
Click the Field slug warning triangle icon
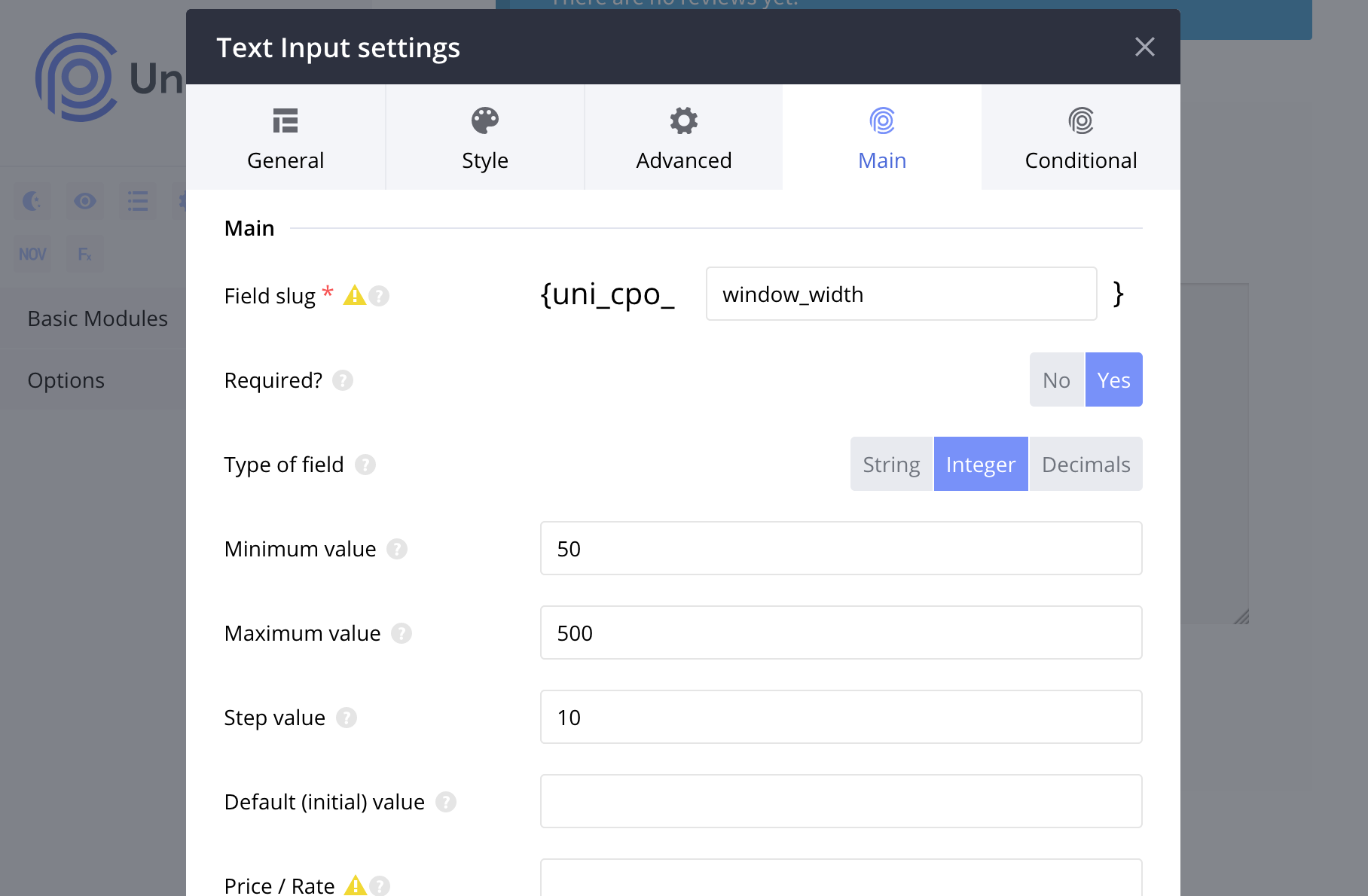click(x=354, y=296)
